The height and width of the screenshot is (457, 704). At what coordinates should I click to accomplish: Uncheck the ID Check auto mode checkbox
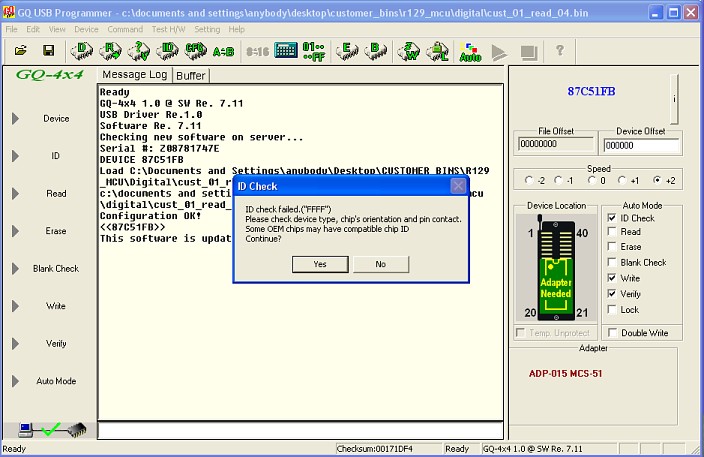612,217
